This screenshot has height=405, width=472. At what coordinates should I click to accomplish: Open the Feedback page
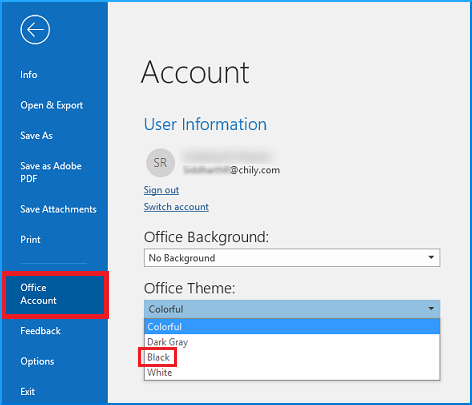pos(40,331)
